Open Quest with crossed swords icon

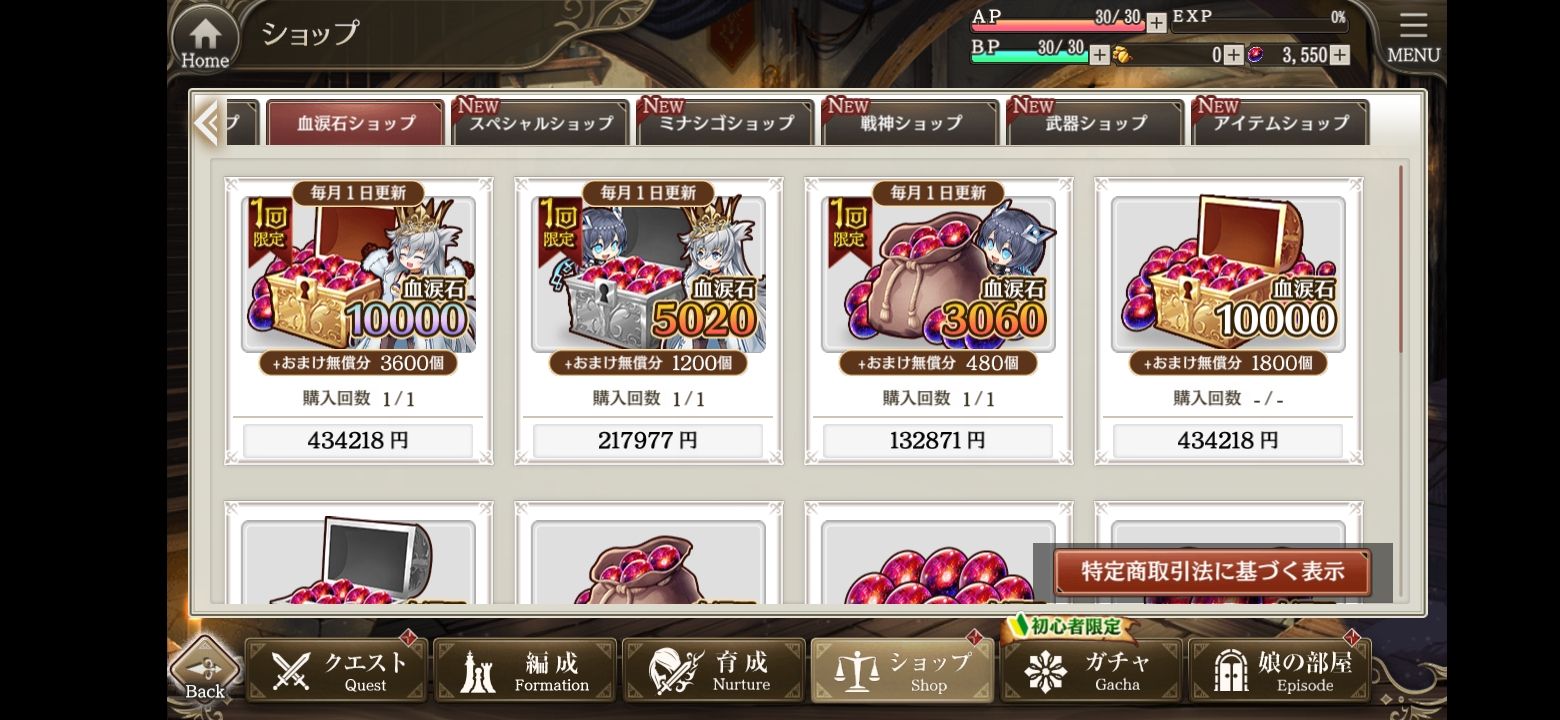coord(337,670)
